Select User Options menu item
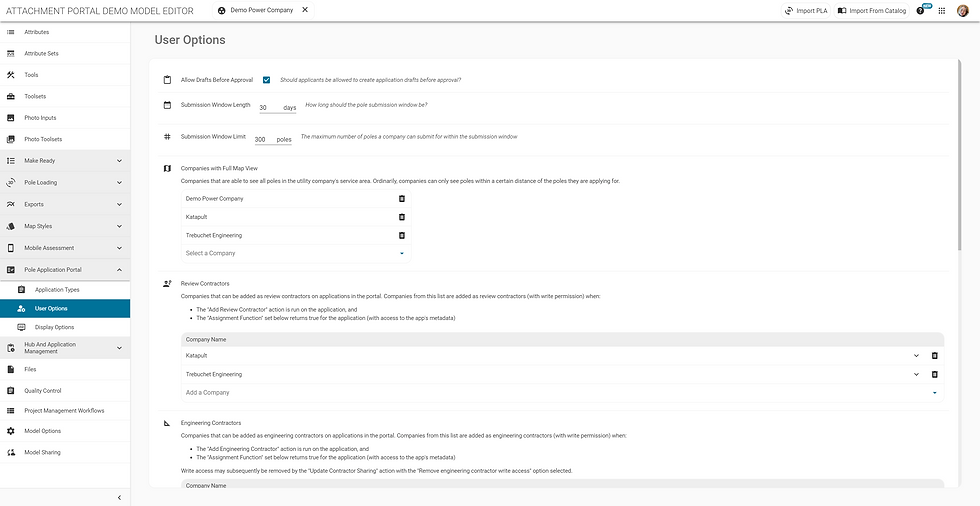Viewport: 980px width, 506px height. [x=65, y=309]
